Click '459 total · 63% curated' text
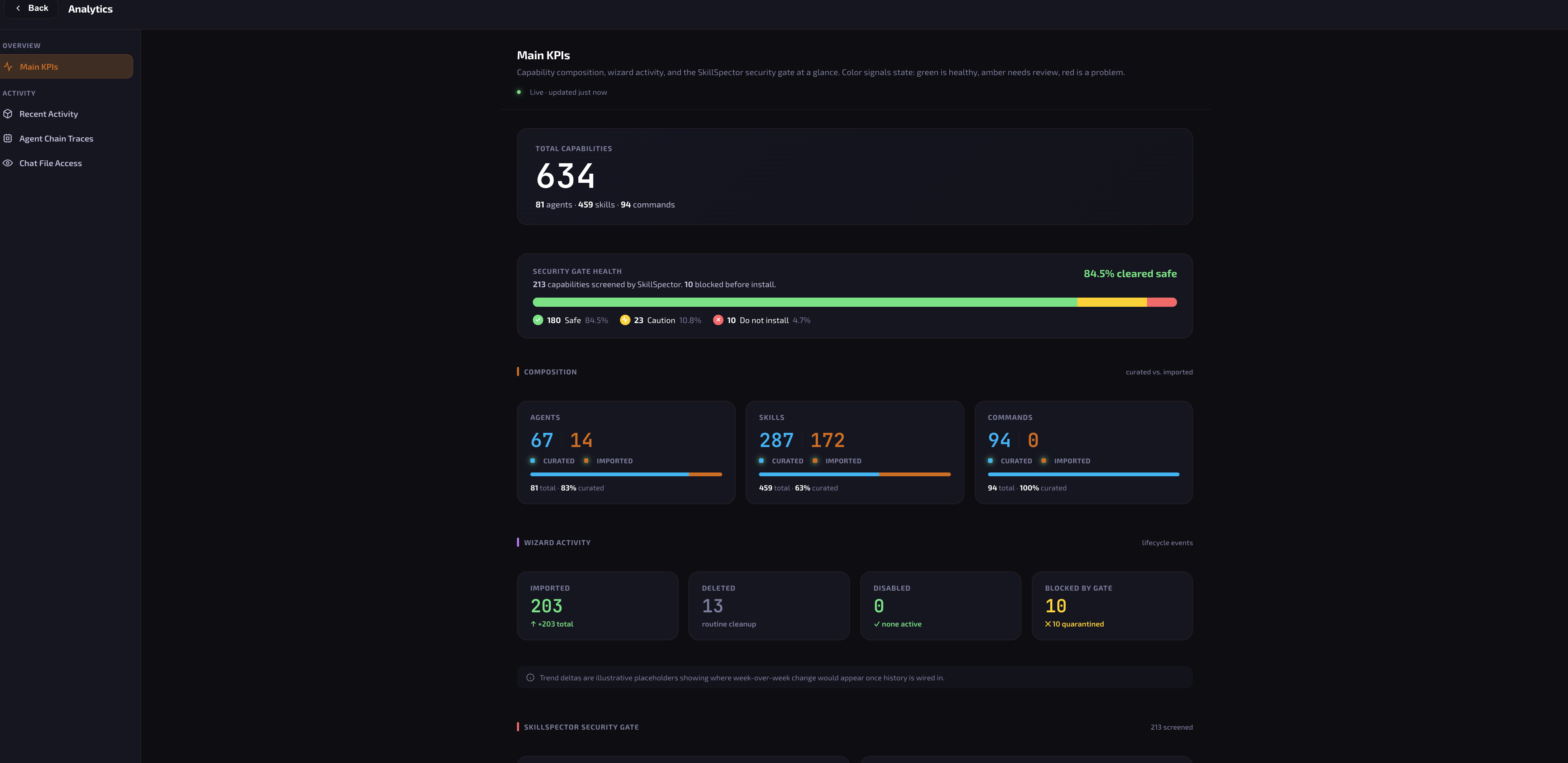 [x=798, y=488]
